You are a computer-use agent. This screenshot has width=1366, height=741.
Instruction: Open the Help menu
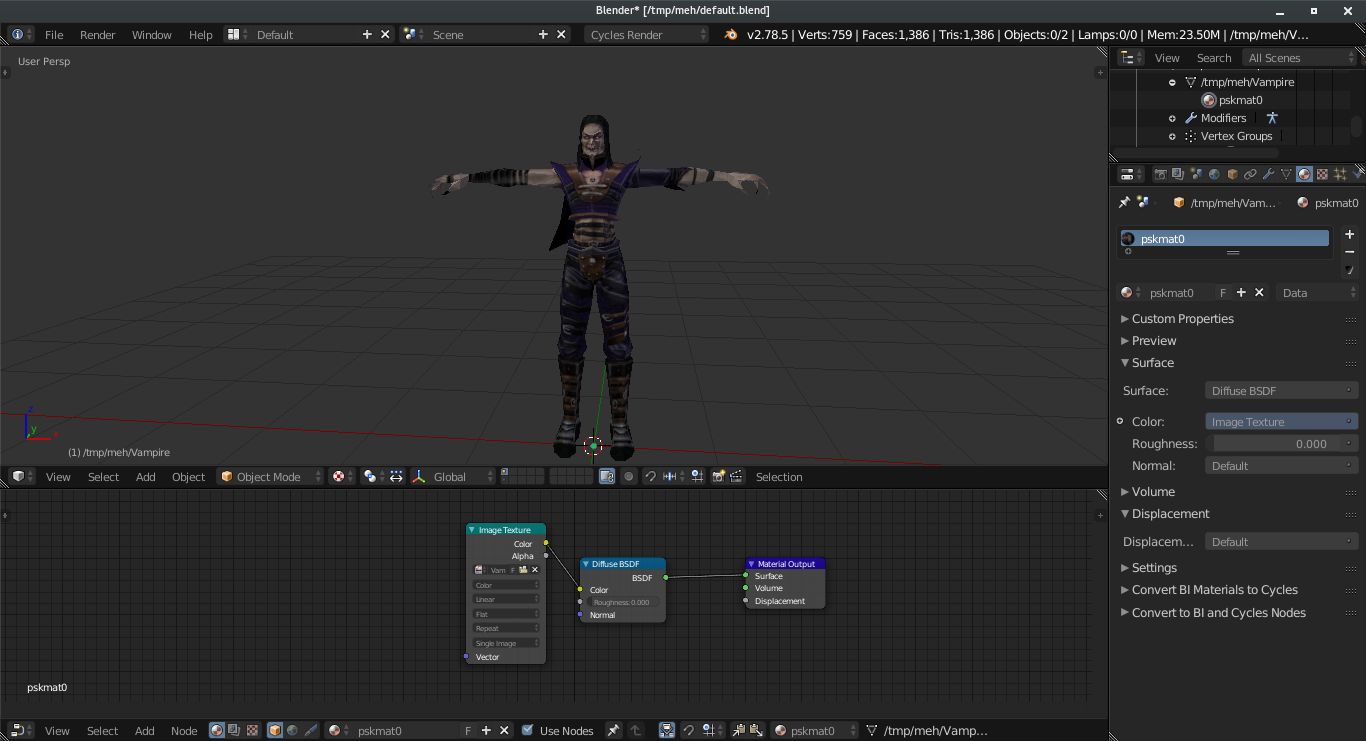click(201, 34)
